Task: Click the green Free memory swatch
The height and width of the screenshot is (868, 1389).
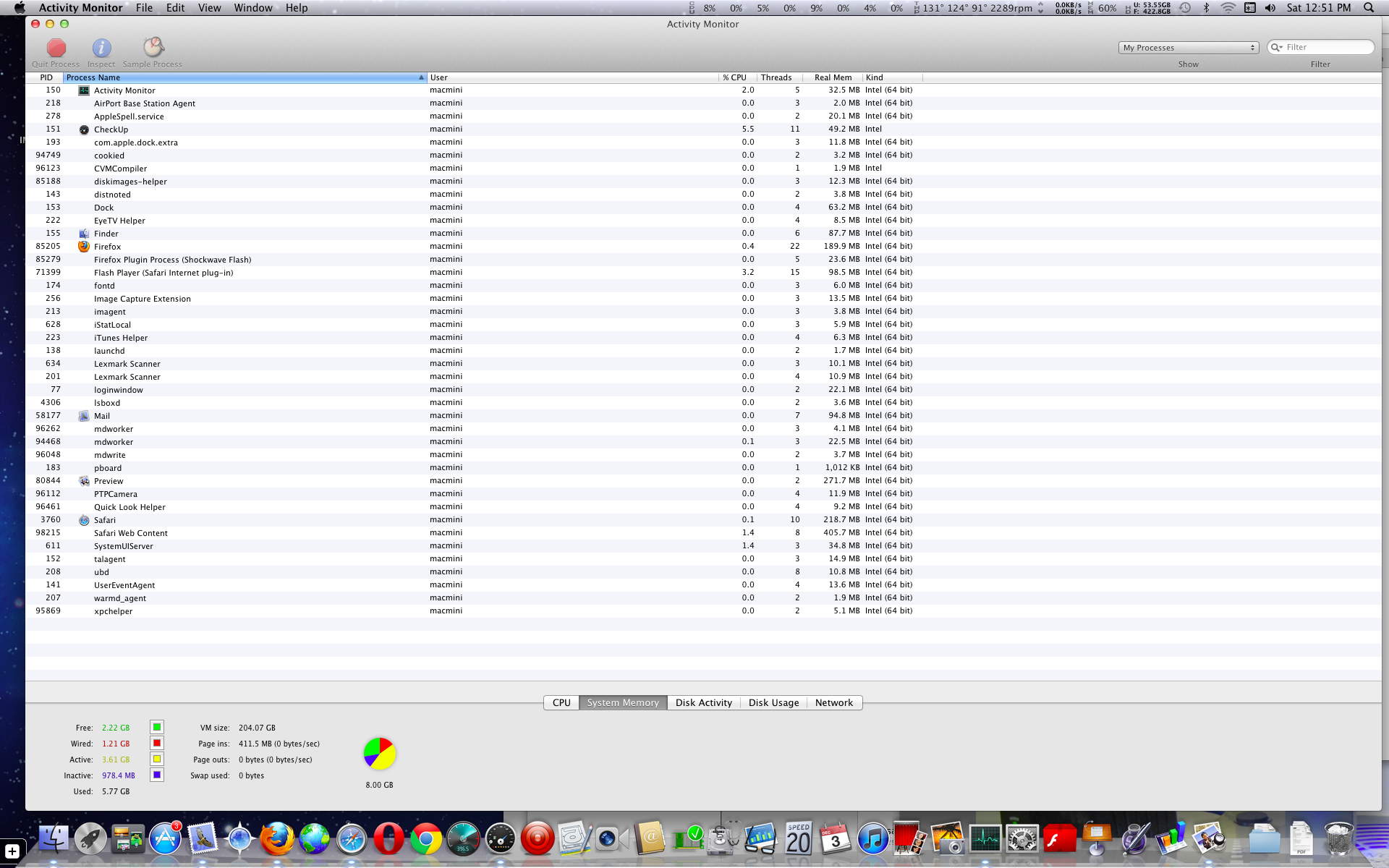Action: tap(157, 727)
